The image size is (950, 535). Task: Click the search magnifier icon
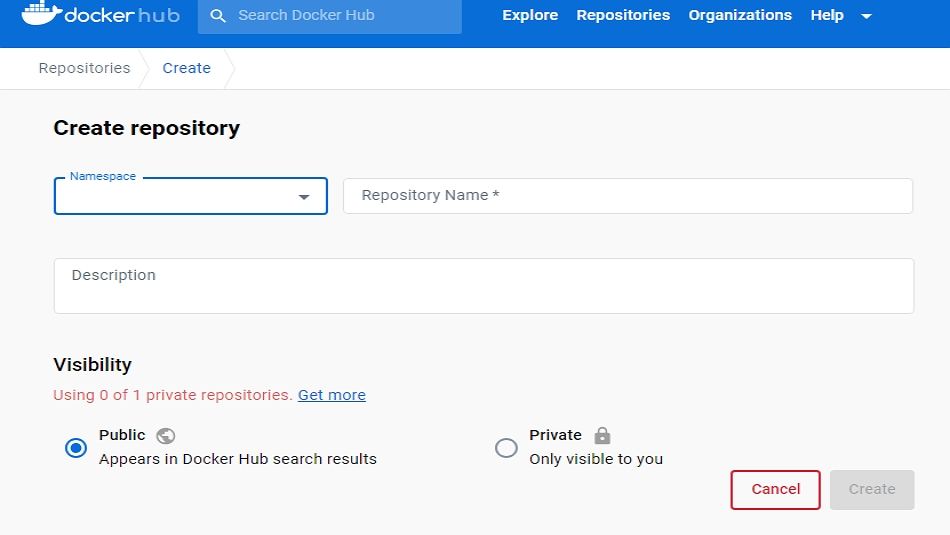coord(218,16)
